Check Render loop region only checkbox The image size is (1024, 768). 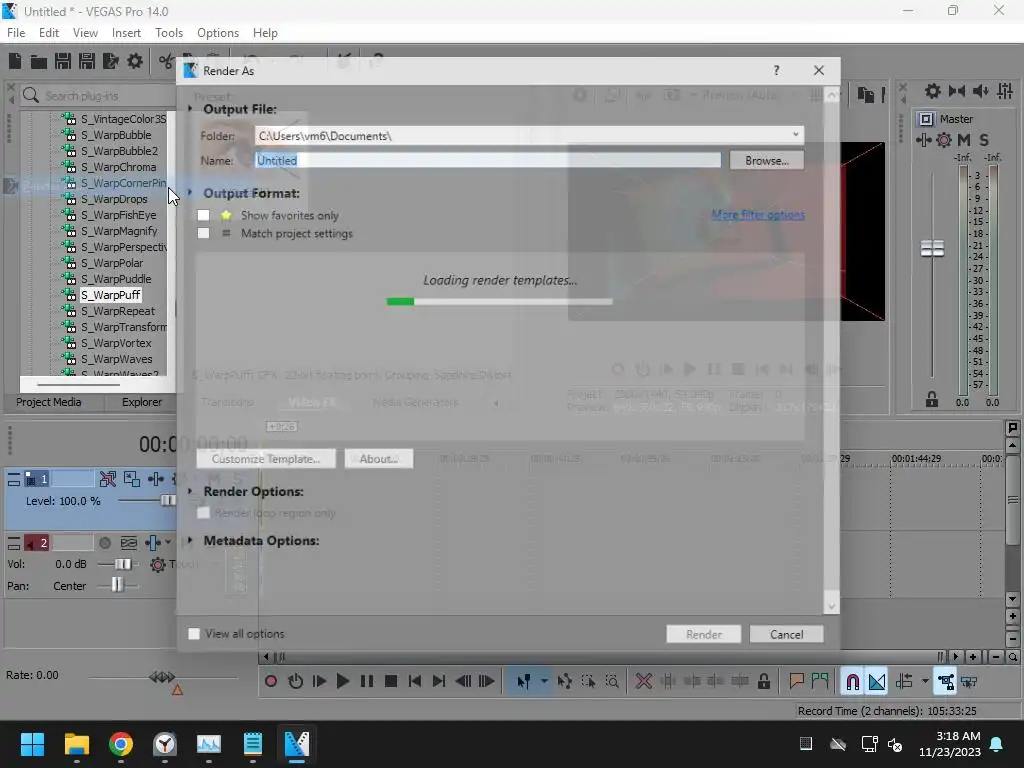(204, 513)
